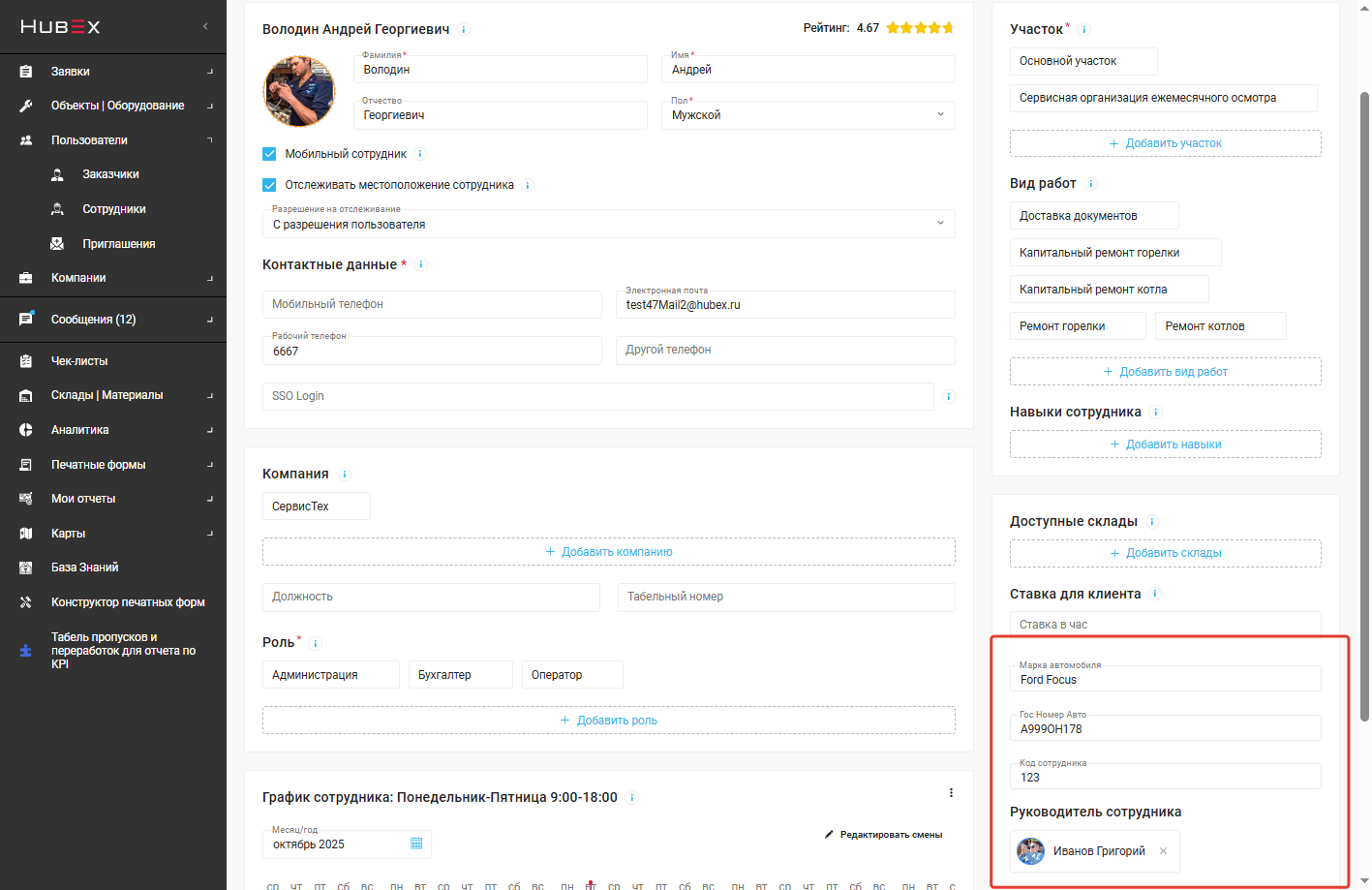
Task: Click the info icon beside Навыки сотрудника
Action: [x=1156, y=413]
